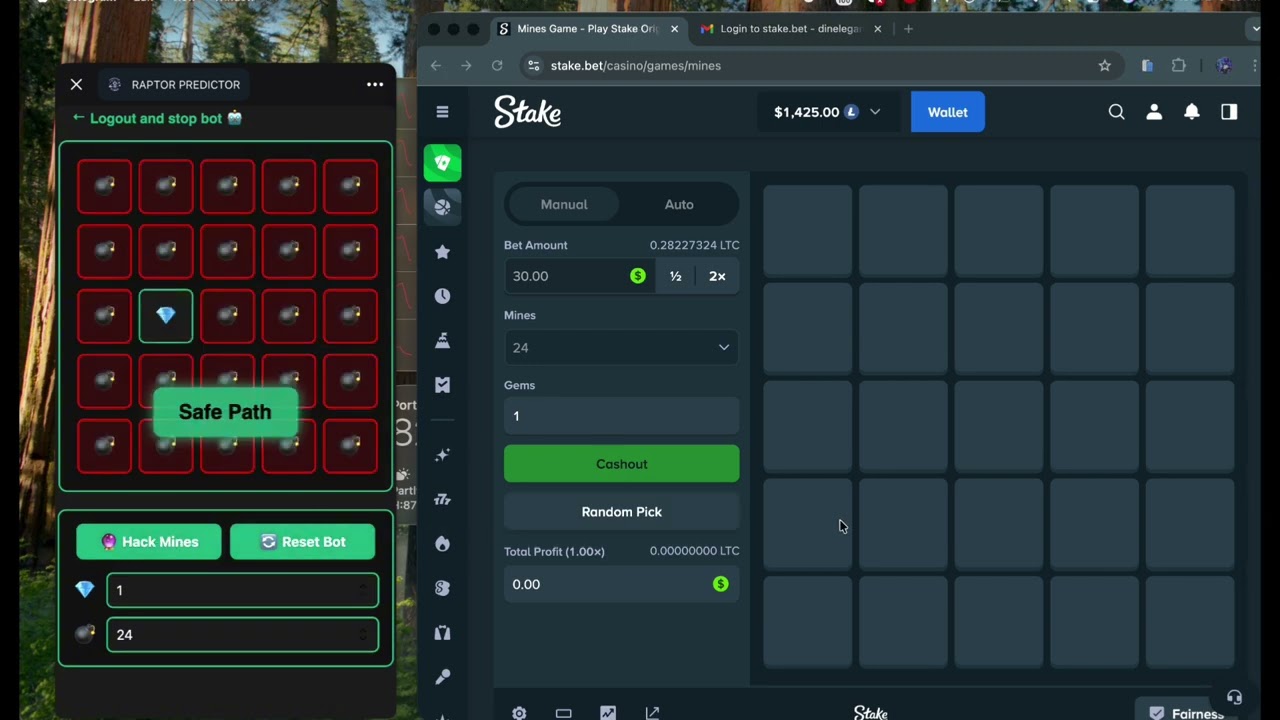Click the Total Profit field showing 0.00

click(621, 584)
